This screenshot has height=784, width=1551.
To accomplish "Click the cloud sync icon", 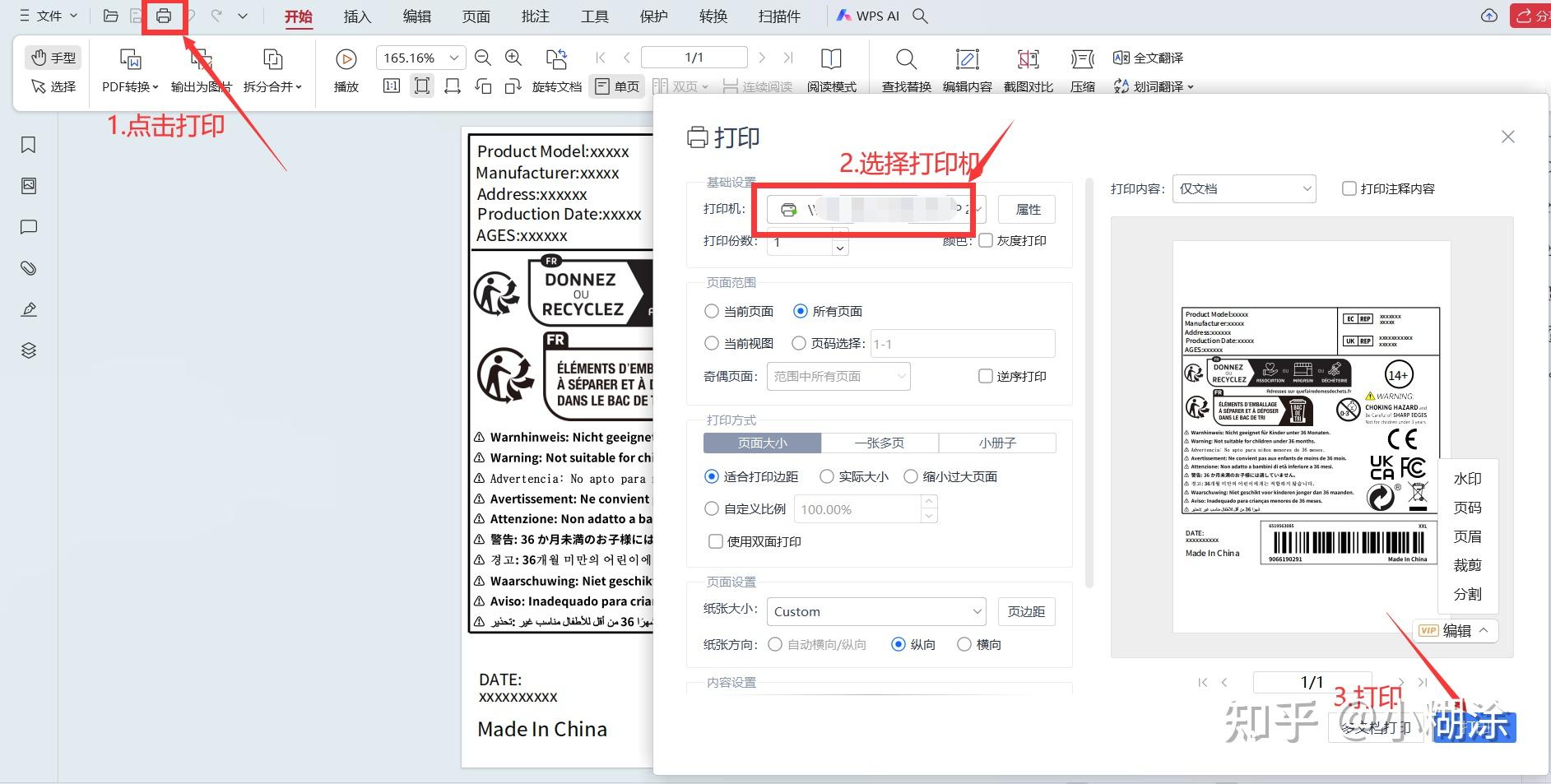I will click(x=1489, y=16).
